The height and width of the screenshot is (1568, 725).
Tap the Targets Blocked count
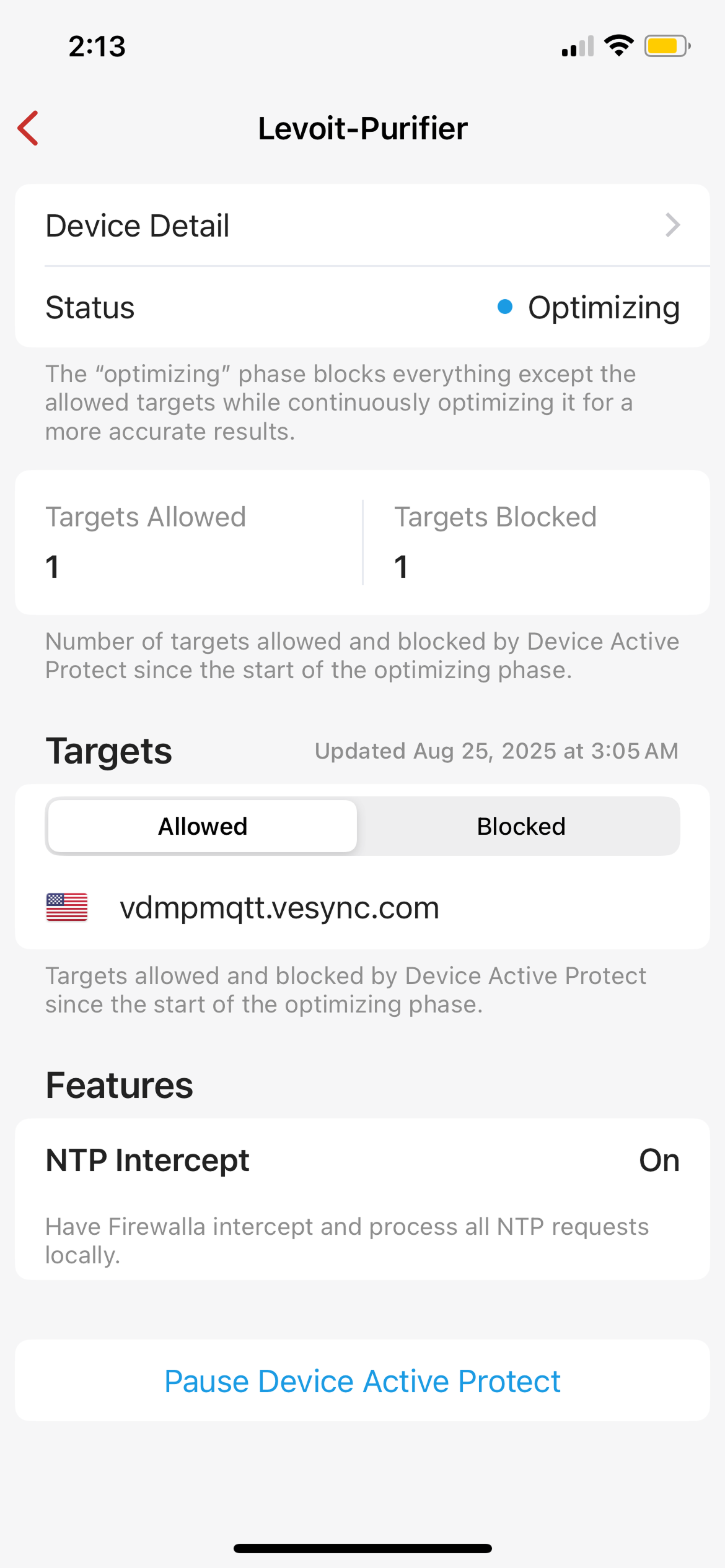point(402,567)
